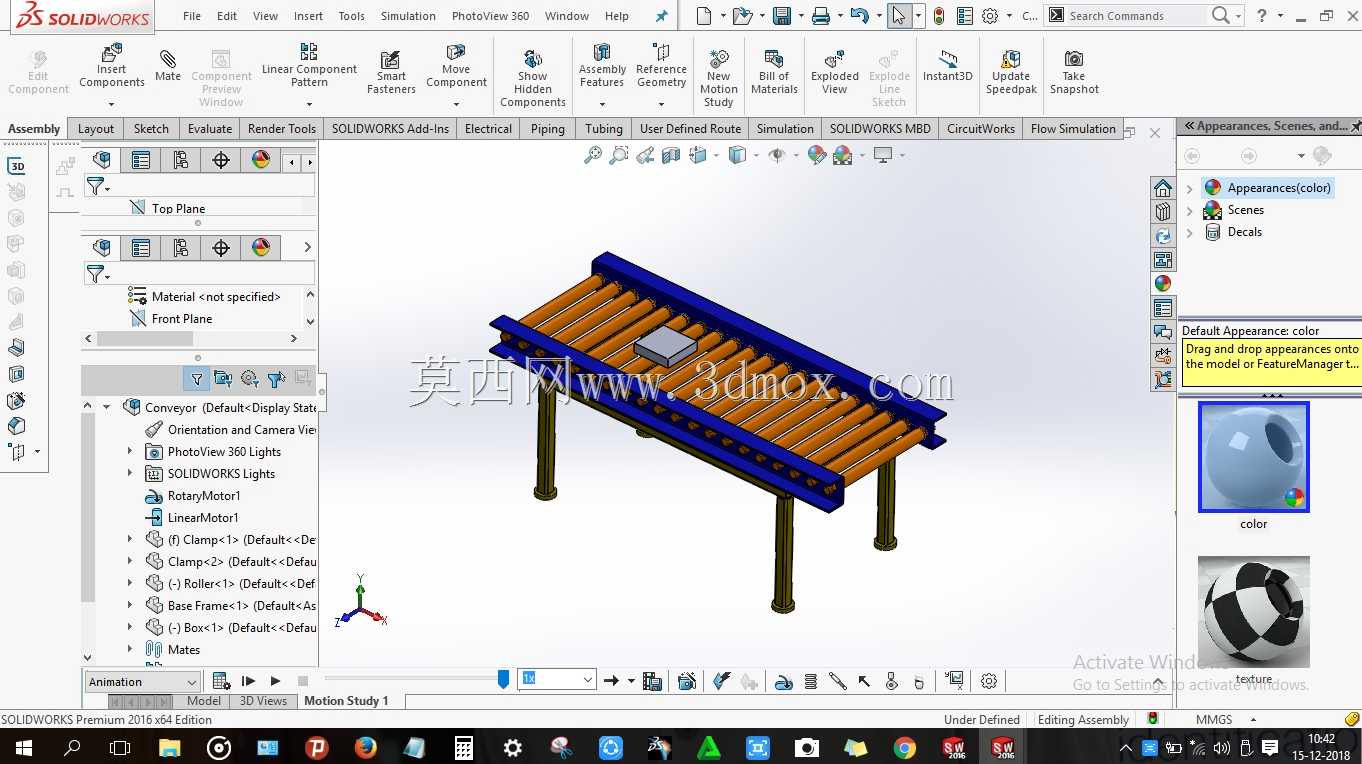Click the Search Commands field
Image resolution: width=1362 pixels, height=764 pixels.
1135,16
